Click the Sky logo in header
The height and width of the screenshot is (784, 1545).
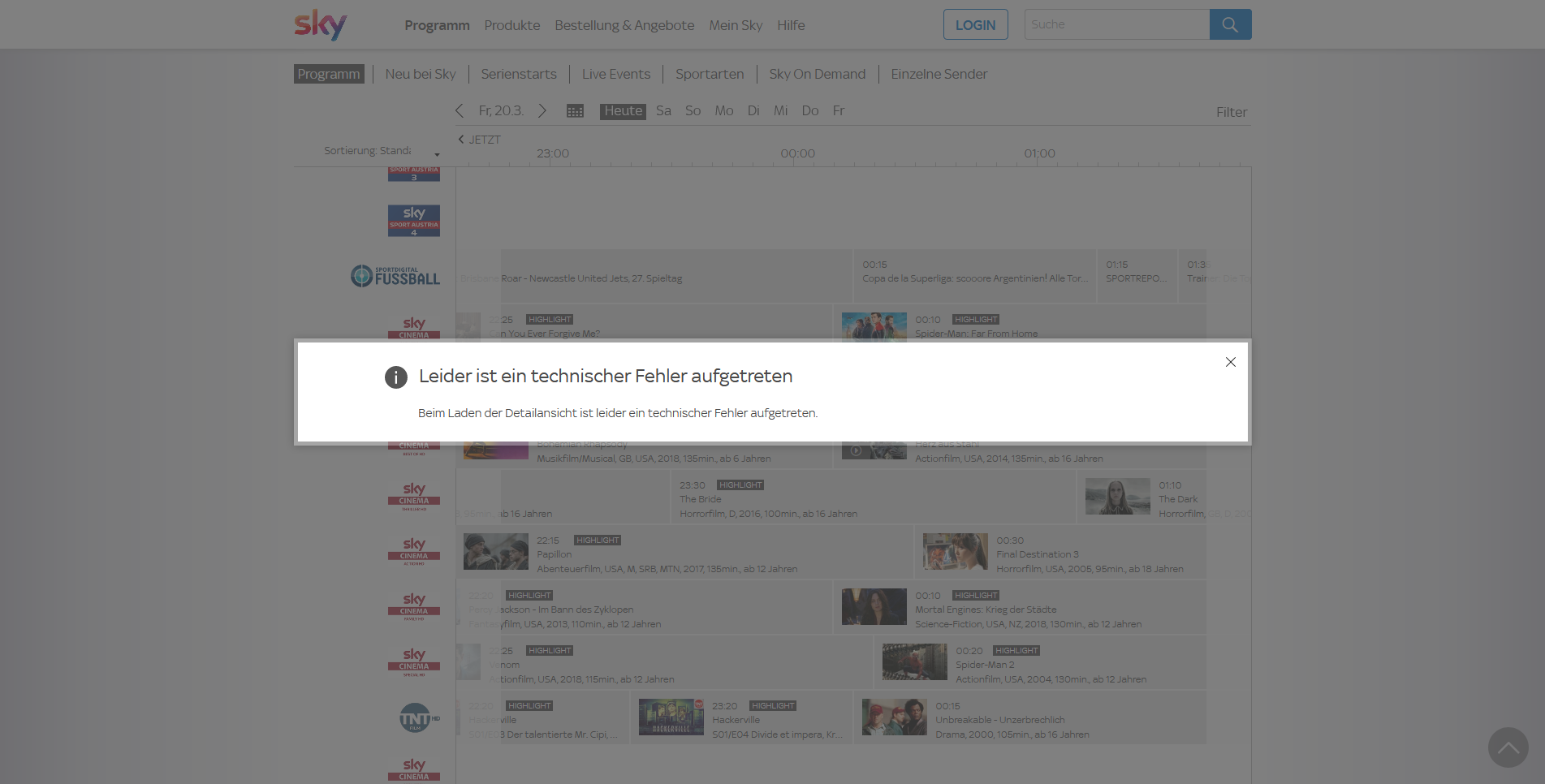320,24
